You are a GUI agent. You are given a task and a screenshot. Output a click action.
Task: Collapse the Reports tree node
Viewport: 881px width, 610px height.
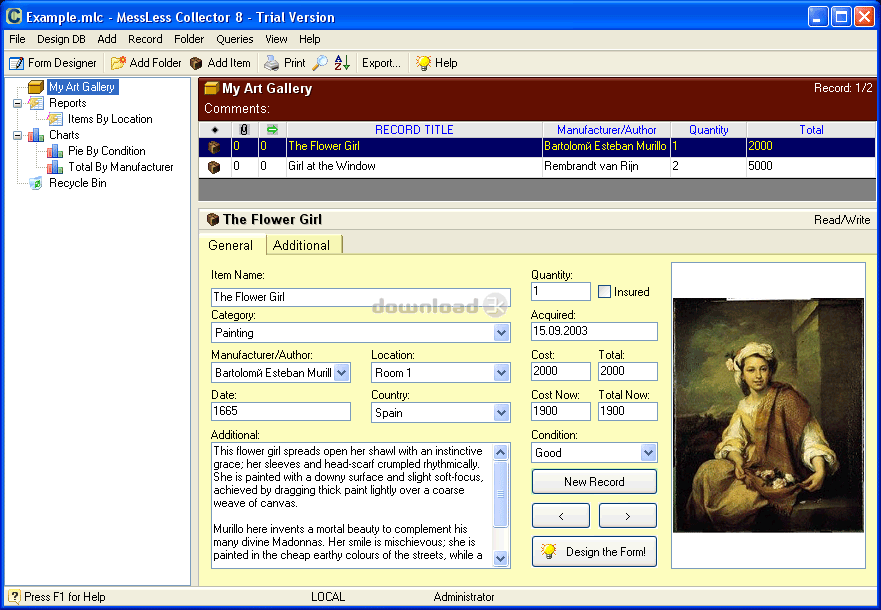point(18,103)
